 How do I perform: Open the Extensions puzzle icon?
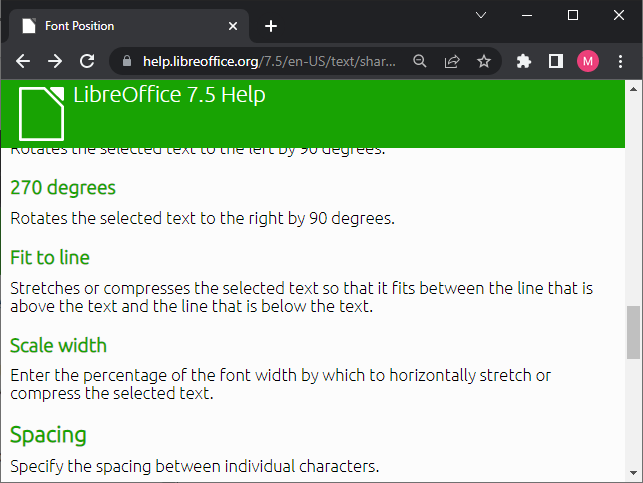tap(524, 62)
